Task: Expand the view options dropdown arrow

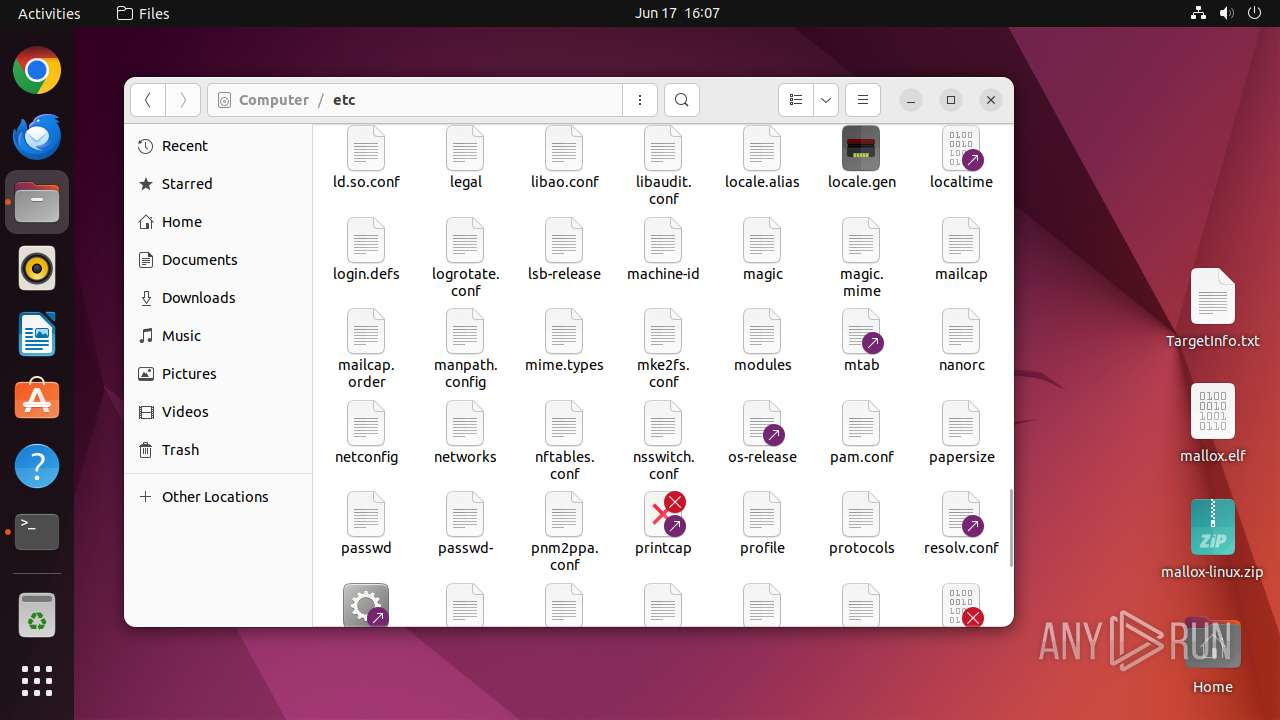Action: [826, 100]
